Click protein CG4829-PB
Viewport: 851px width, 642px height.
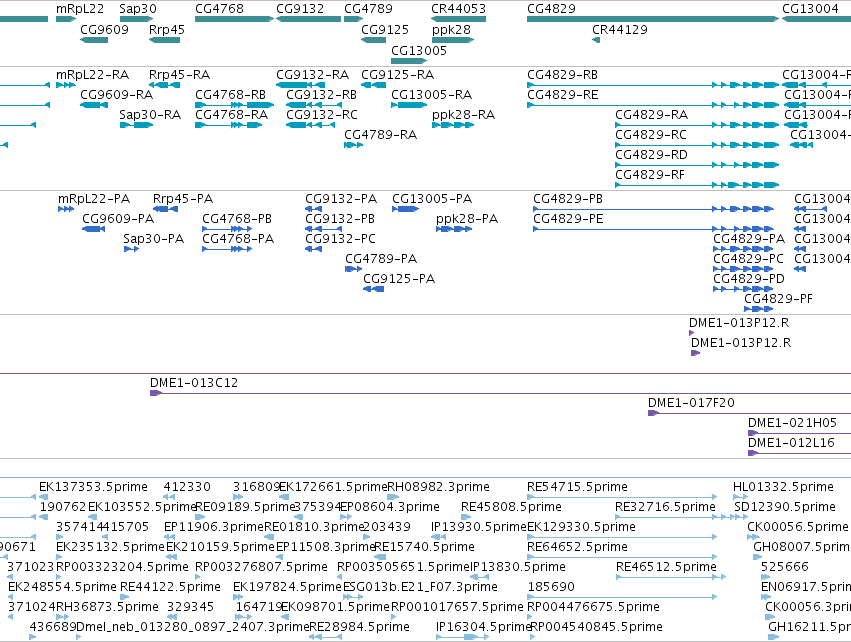click(x=653, y=209)
